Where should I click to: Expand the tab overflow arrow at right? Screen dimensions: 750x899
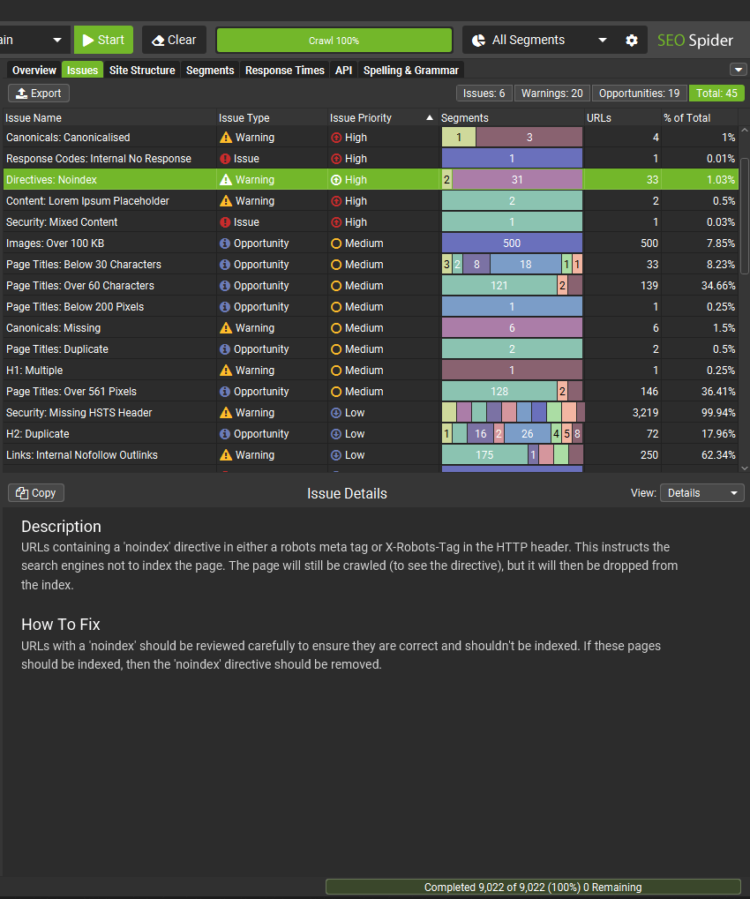point(738,70)
